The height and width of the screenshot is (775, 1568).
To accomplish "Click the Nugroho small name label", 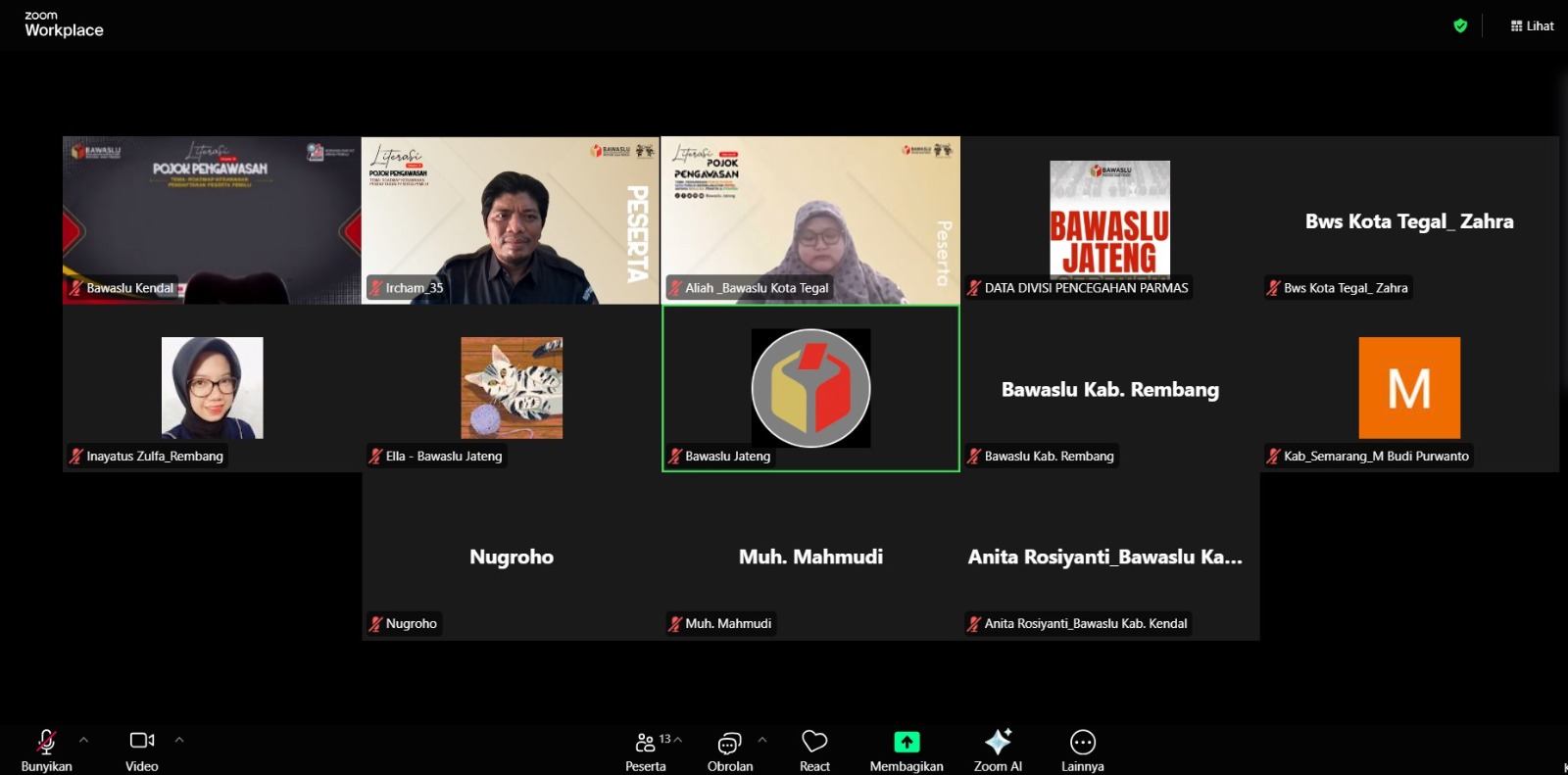I will 412,624.
